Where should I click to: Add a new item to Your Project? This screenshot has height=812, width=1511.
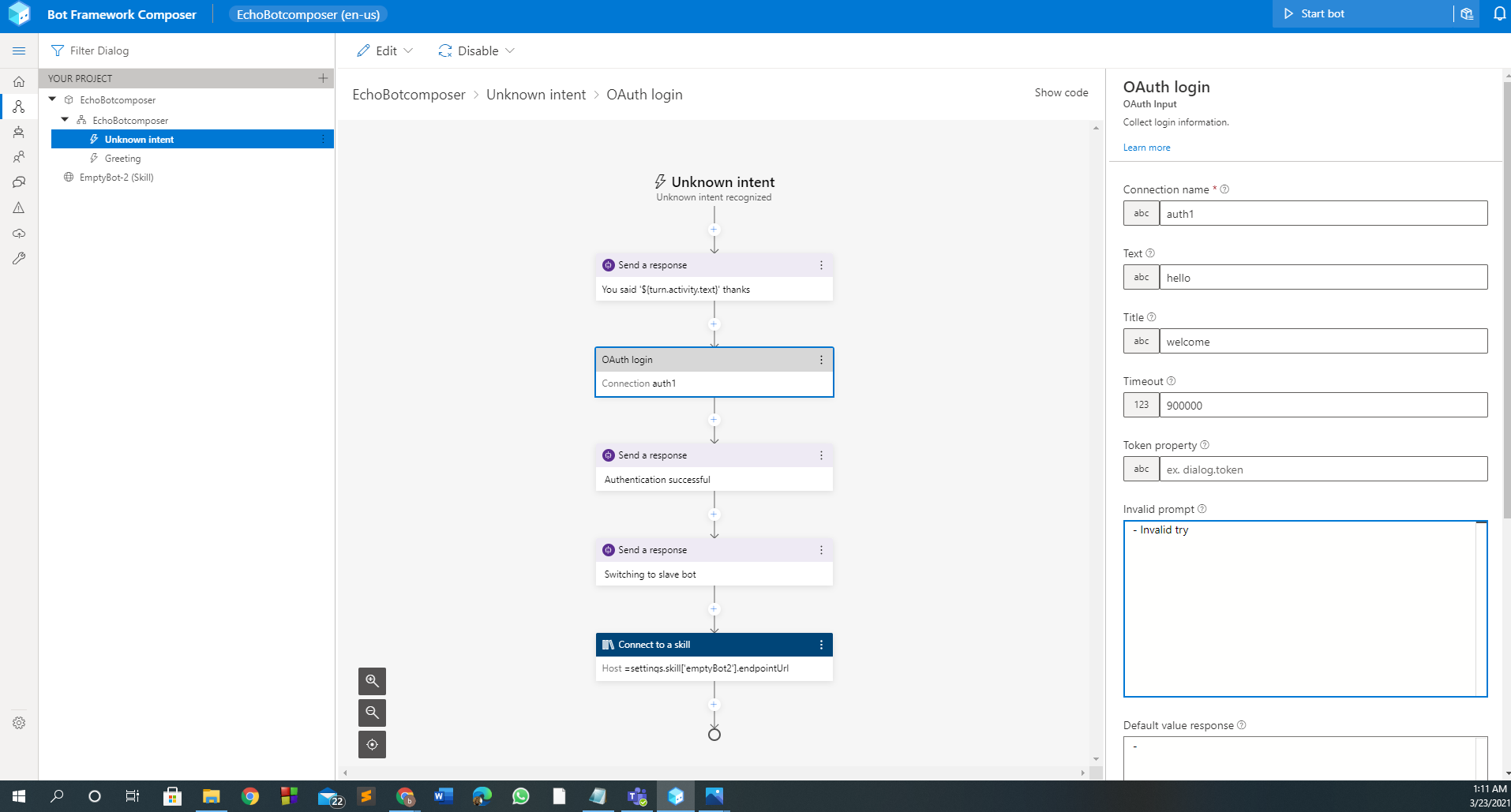pyautogui.click(x=323, y=78)
